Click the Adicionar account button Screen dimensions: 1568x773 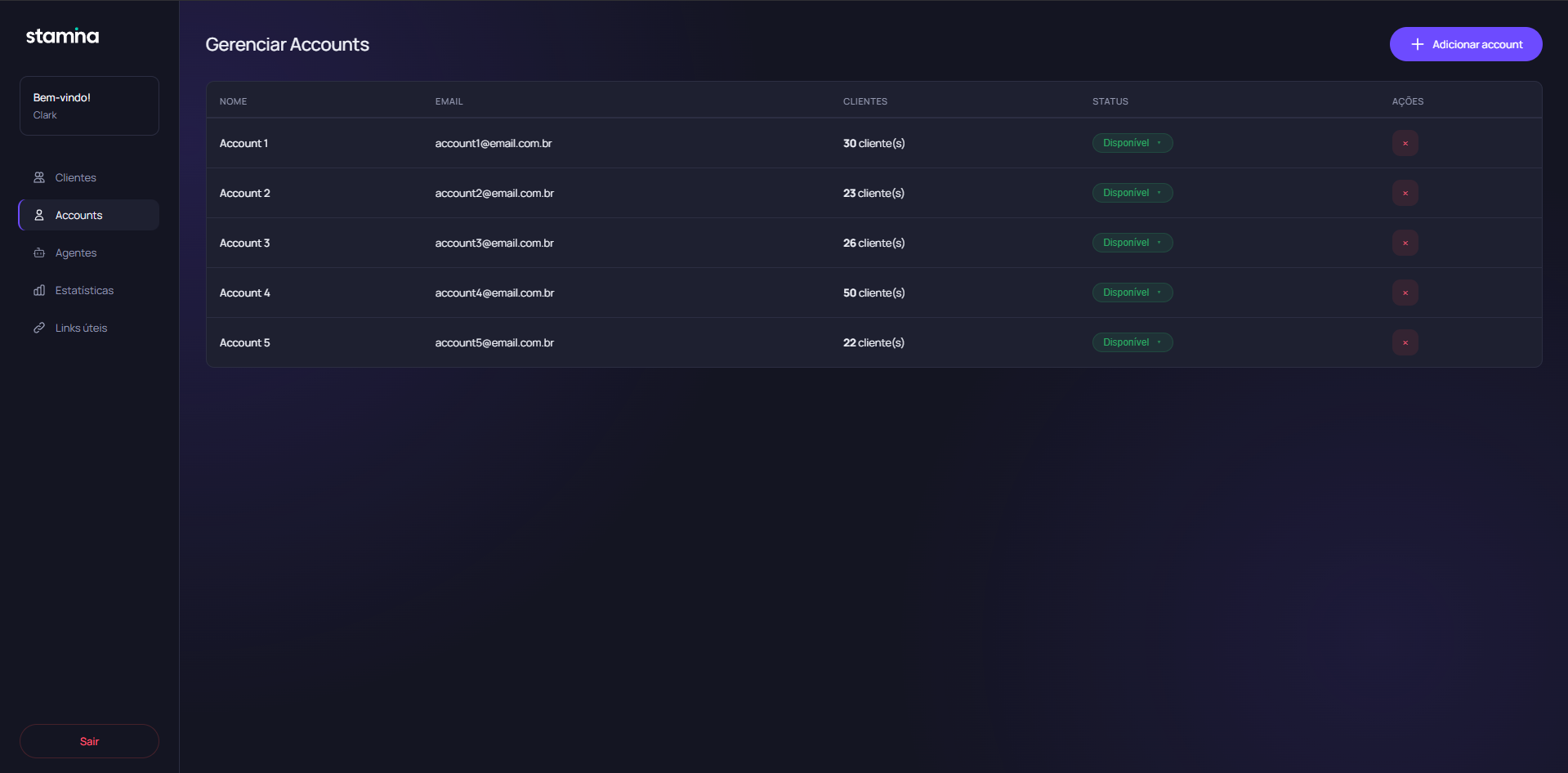[1466, 44]
